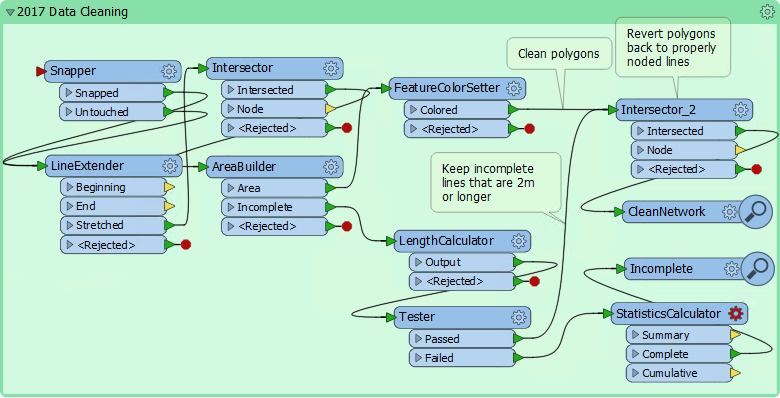The height and width of the screenshot is (398, 780).
Task: Select the Clean polygons annotation
Action: tap(559, 54)
